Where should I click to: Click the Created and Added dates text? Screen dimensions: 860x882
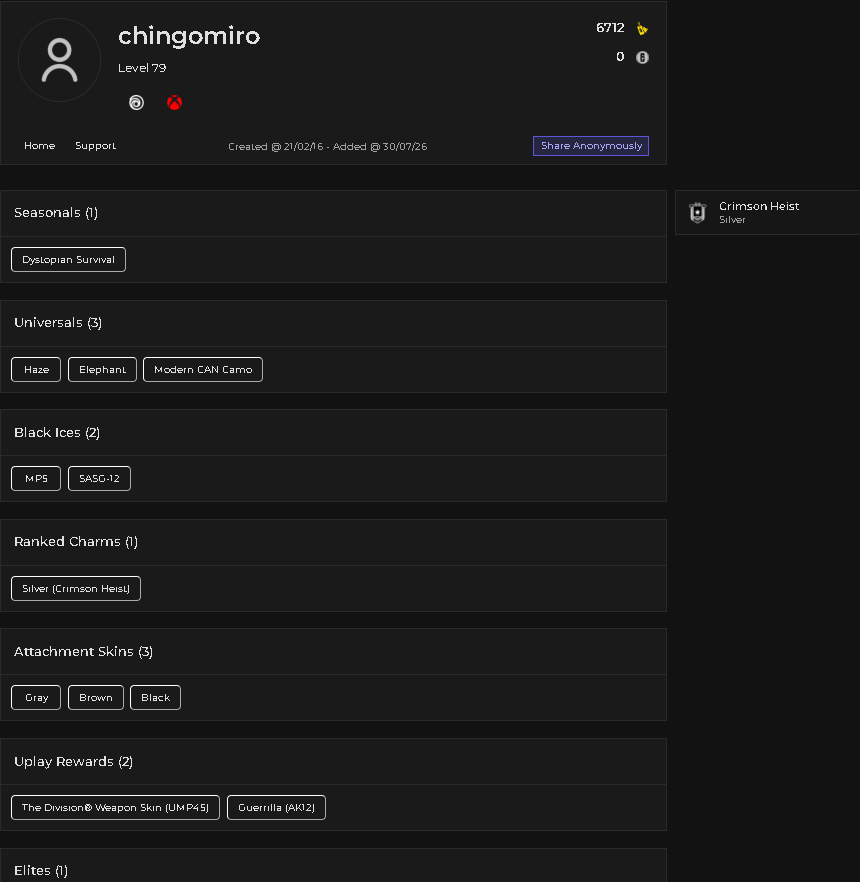(x=327, y=146)
